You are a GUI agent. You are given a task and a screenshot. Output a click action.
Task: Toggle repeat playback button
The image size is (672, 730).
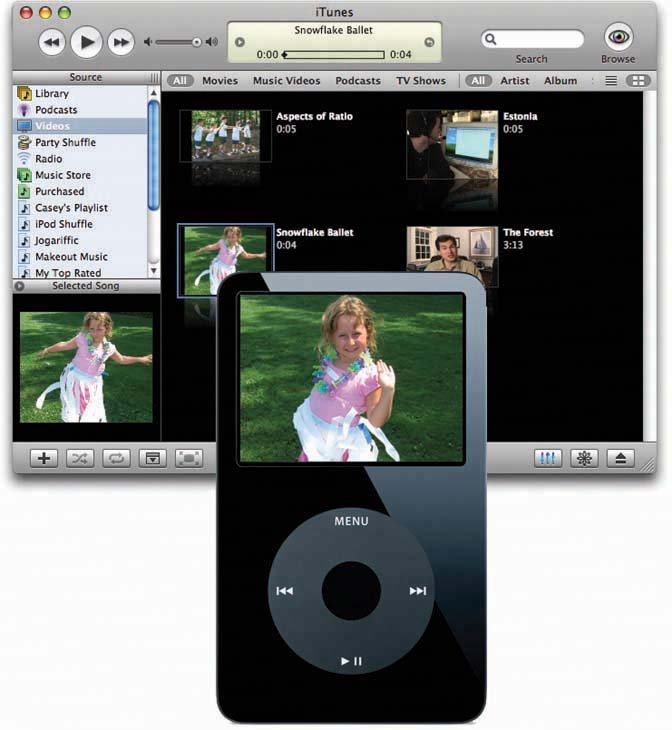pos(116,458)
